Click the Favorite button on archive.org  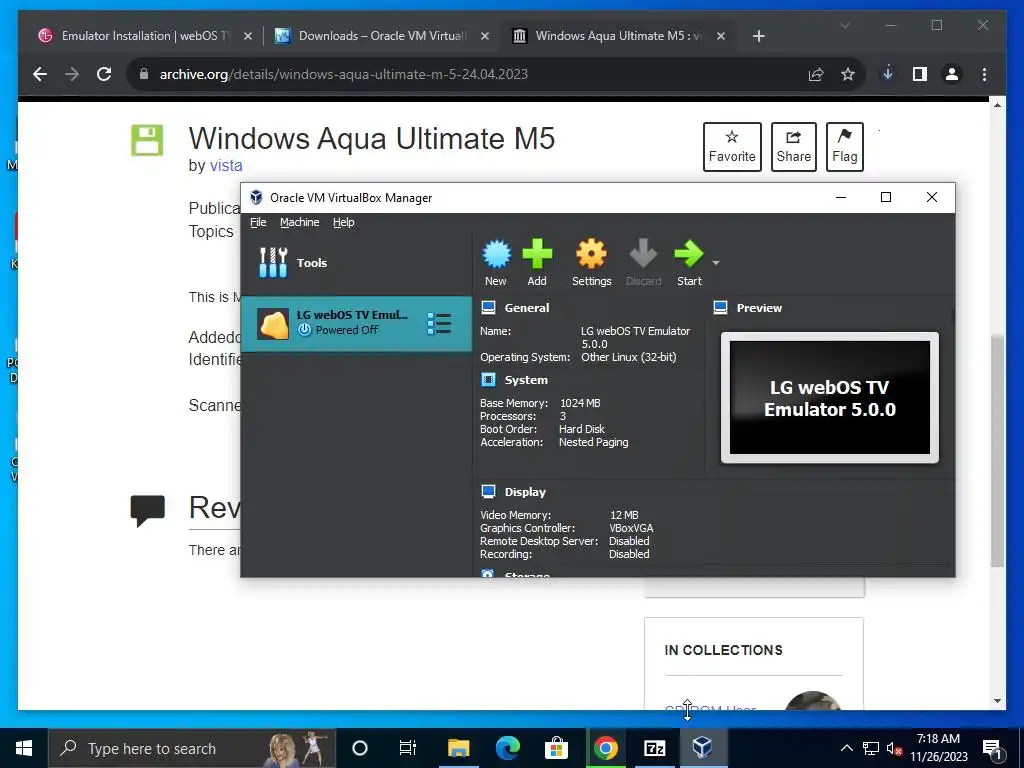tap(732, 147)
